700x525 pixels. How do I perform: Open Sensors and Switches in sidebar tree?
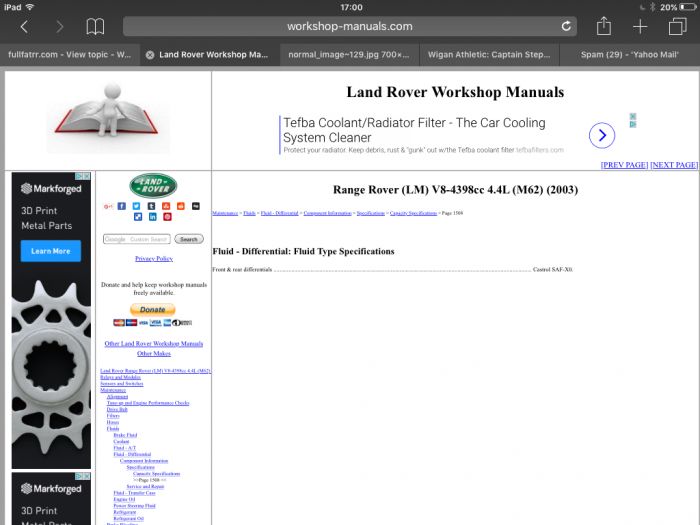click(x=122, y=383)
